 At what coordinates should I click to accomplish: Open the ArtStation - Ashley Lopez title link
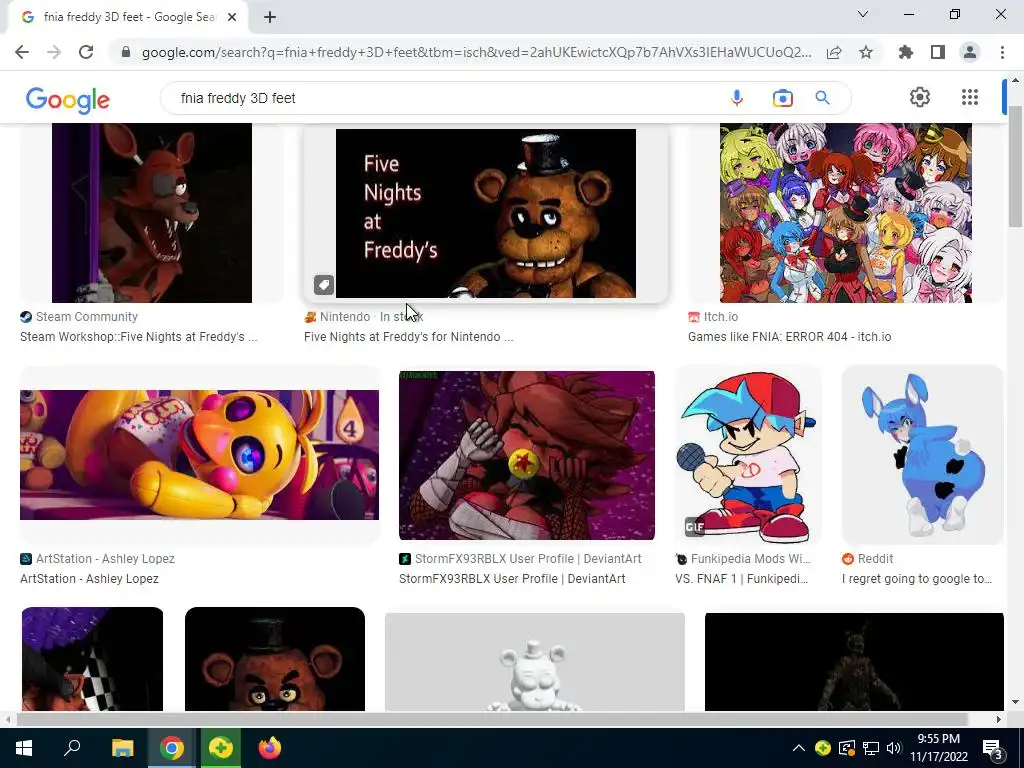[89, 579]
